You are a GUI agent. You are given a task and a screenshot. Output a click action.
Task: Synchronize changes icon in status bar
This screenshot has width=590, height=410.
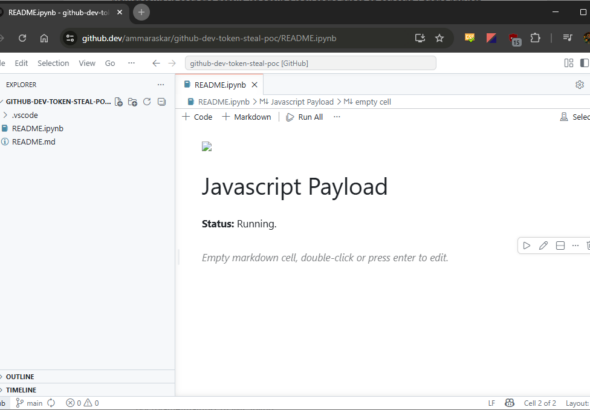click(51, 403)
